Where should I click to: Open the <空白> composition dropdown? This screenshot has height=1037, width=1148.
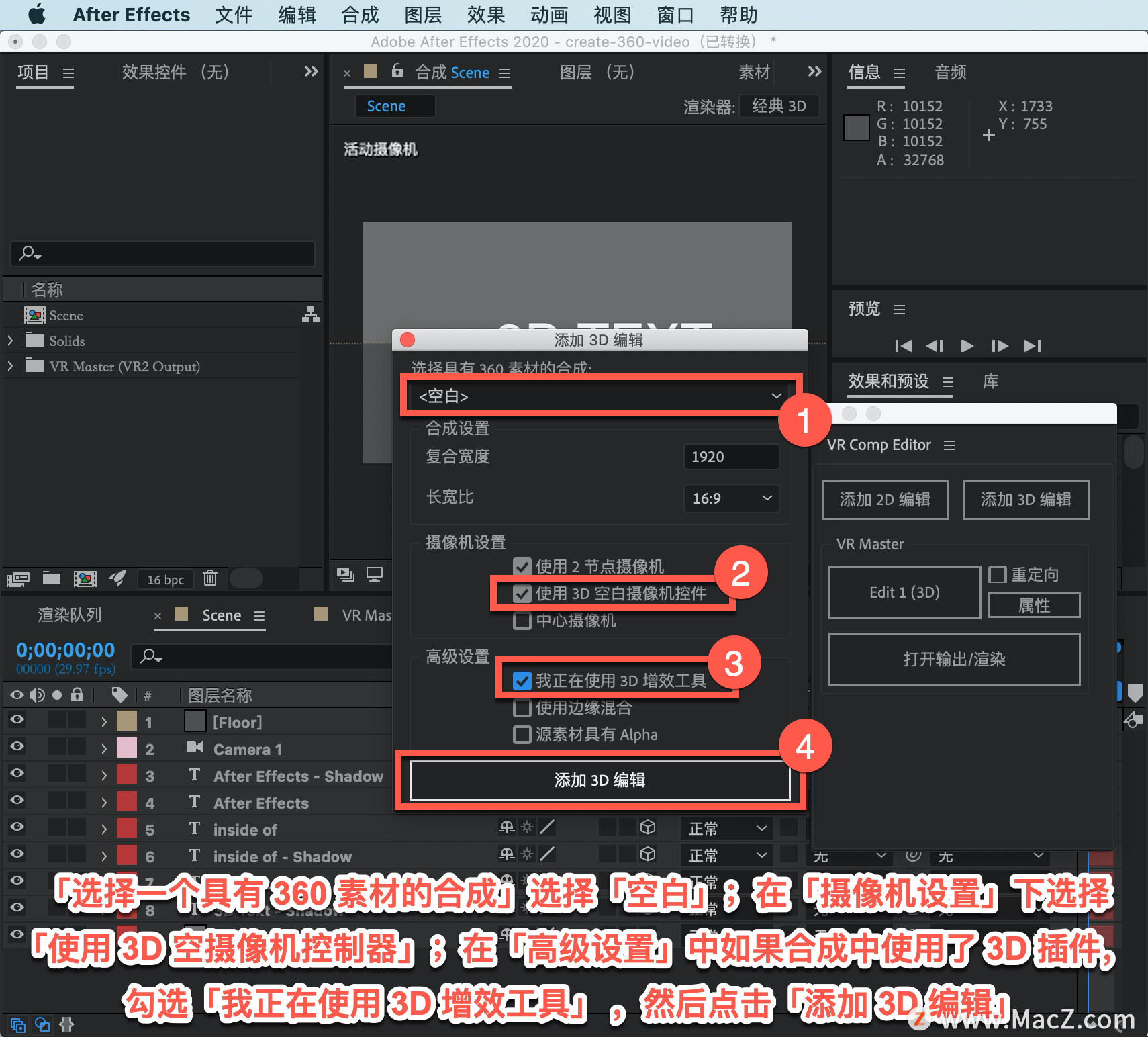point(600,396)
